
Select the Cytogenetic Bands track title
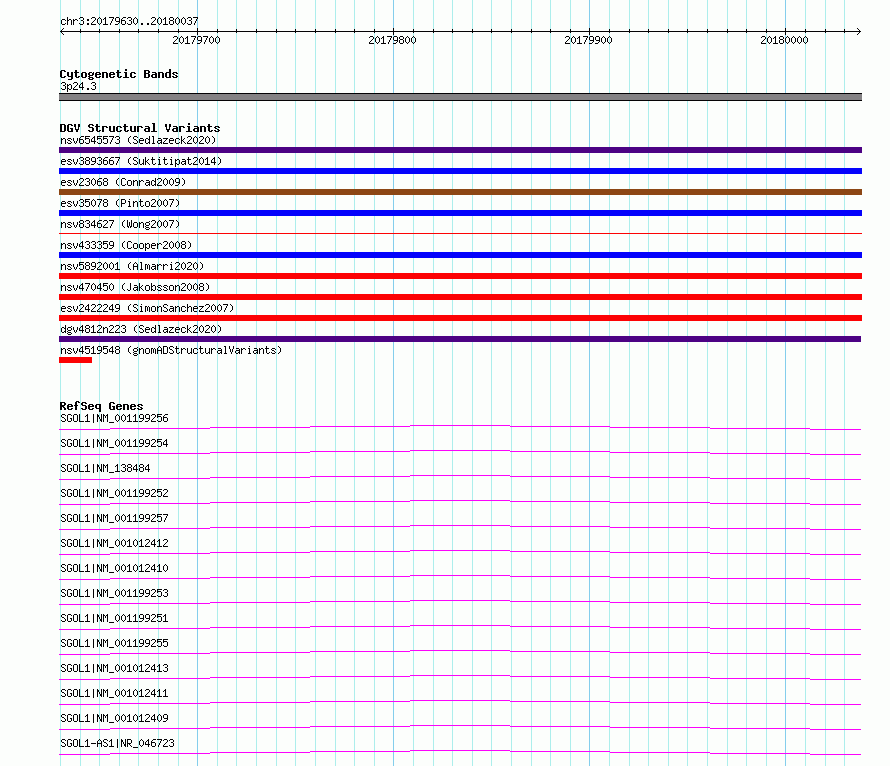click(x=119, y=74)
